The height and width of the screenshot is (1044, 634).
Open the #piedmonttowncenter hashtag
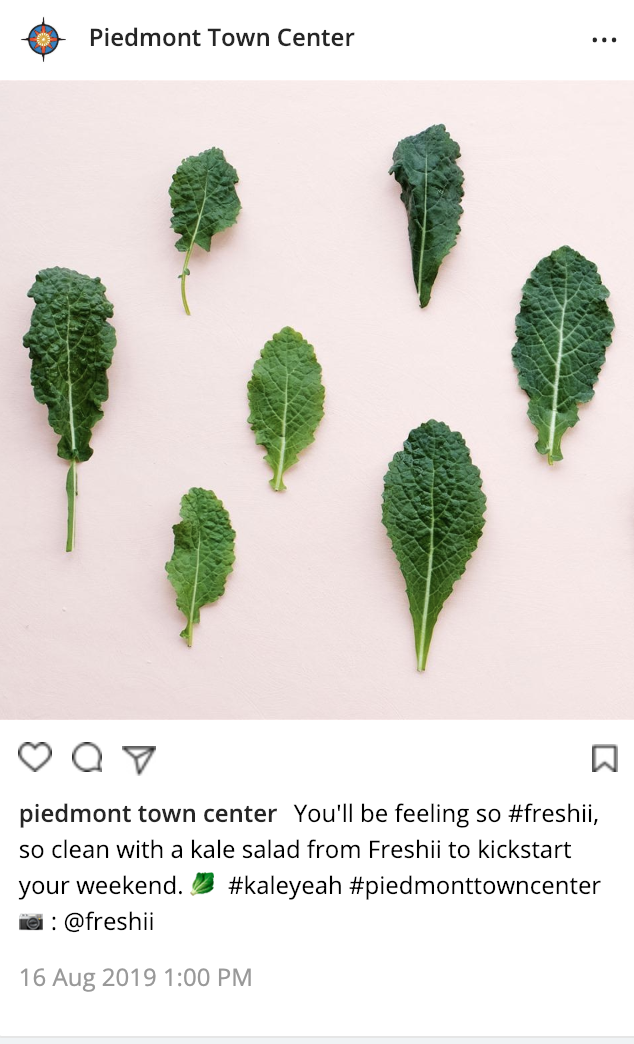(x=475, y=886)
